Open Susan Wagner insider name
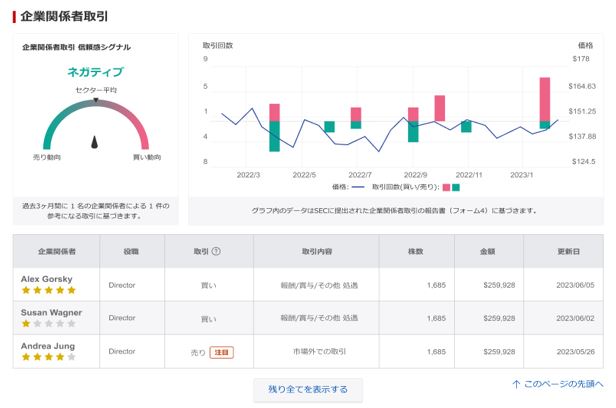This screenshot has width=616, height=408. pyautogui.click(x=51, y=312)
